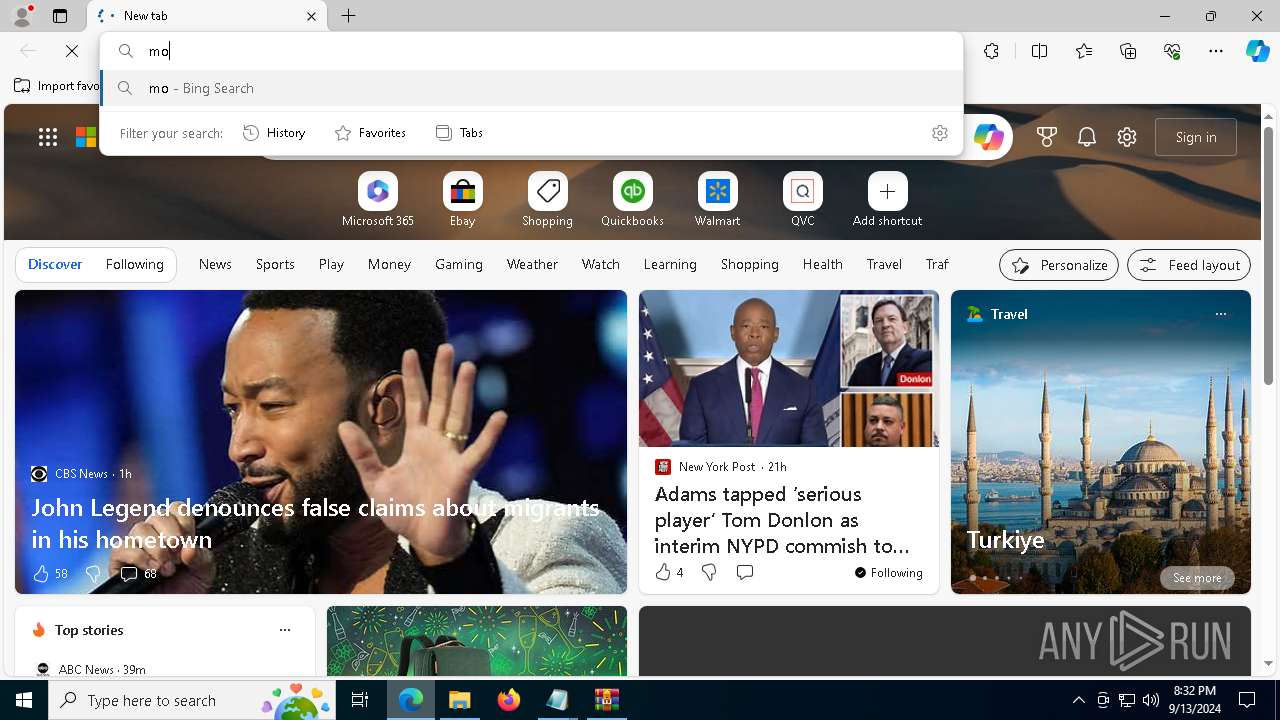Image resolution: width=1280 pixels, height=720 pixels.
Task: Open Windows Start menu
Action: click(x=24, y=700)
